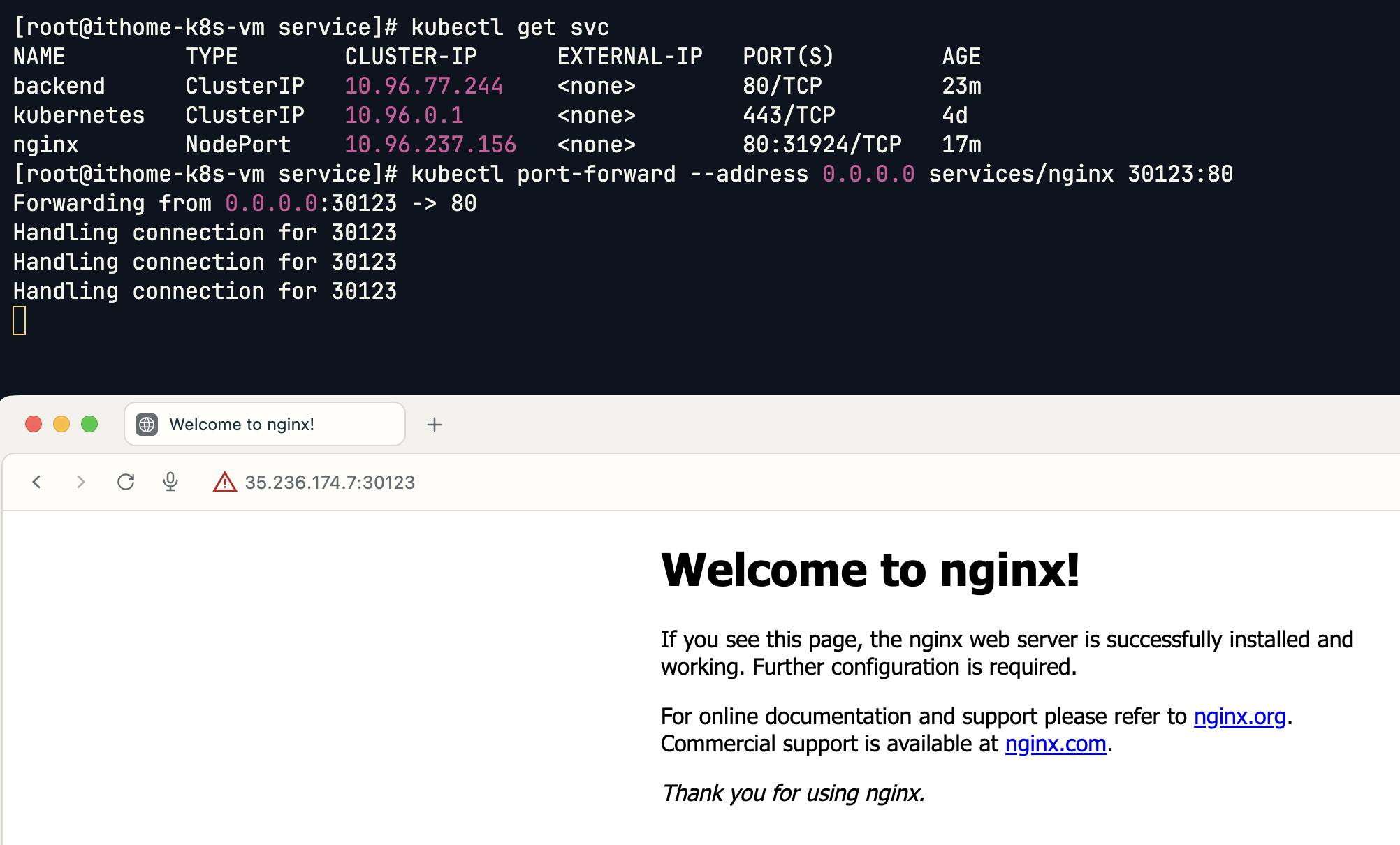The width and height of the screenshot is (1400, 845).
Task: Click backend port 80/TCP
Action: 782,86
